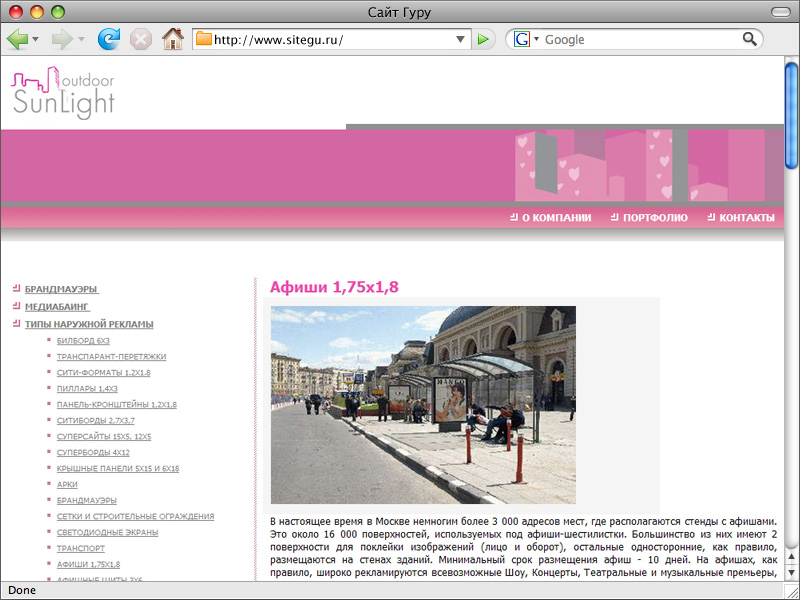Open the top-level БРАНДМАУЭРЫ sidebar link

coord(61,289)
